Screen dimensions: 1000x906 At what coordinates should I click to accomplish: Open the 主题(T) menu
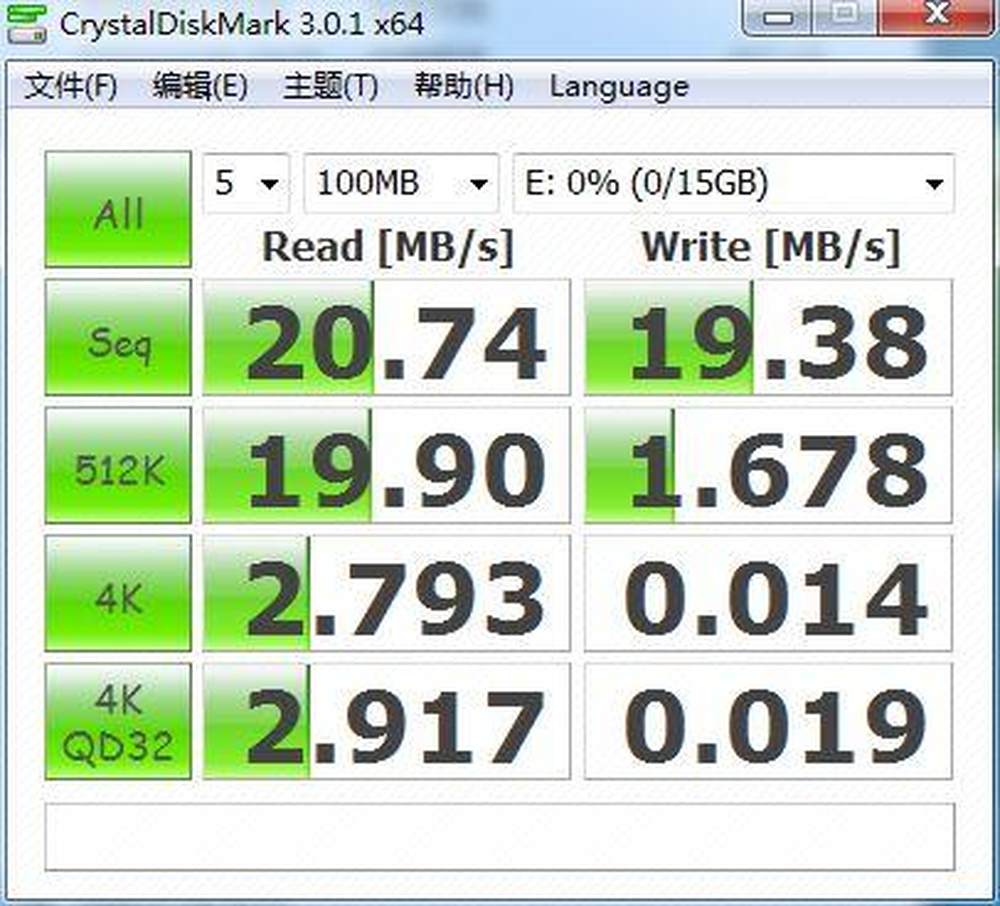pos(330,86)
